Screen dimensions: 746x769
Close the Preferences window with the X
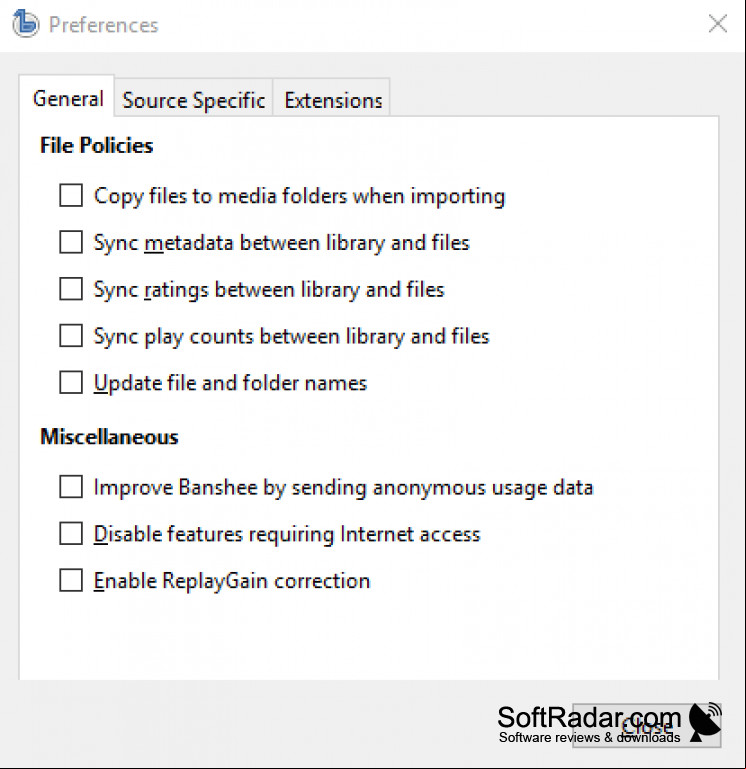pyautogui.click(x=718, y=24)
